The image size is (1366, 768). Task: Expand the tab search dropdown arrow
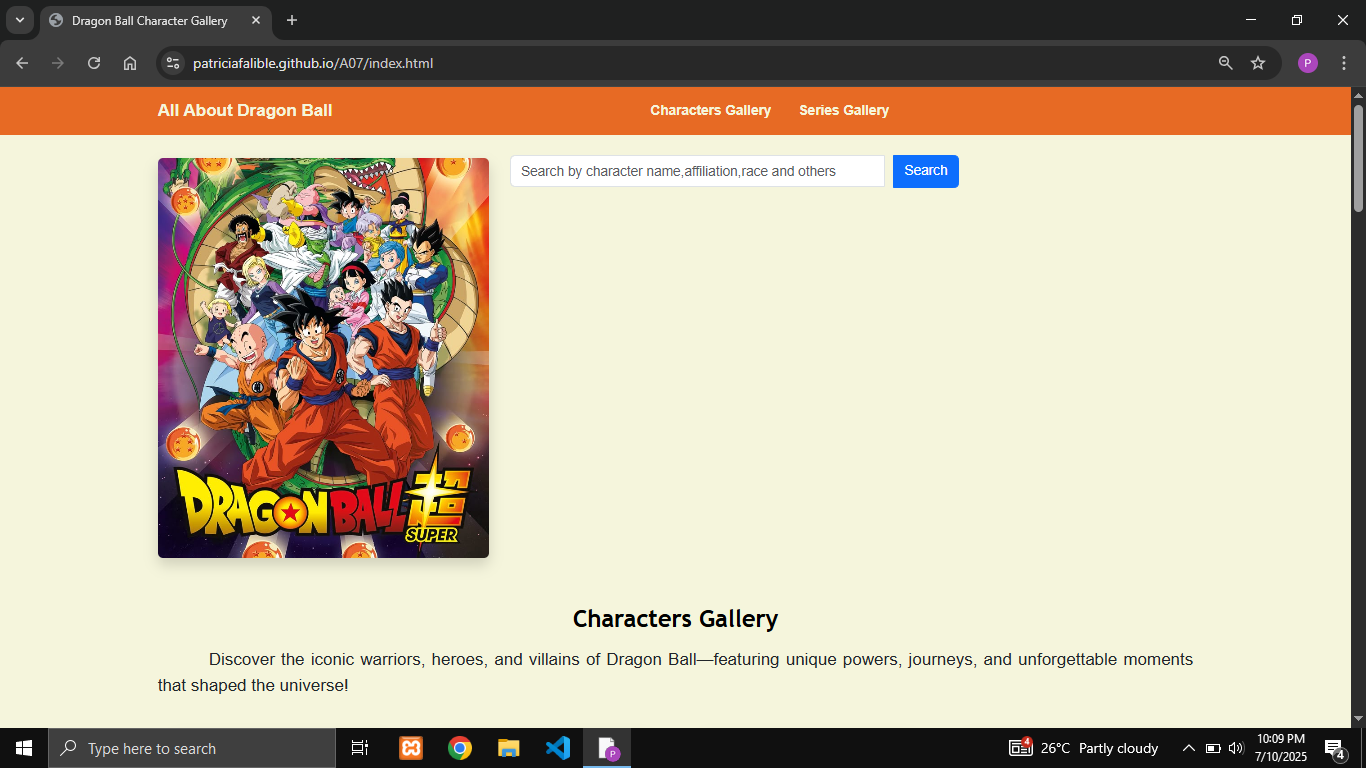click(x=19, y=20)
